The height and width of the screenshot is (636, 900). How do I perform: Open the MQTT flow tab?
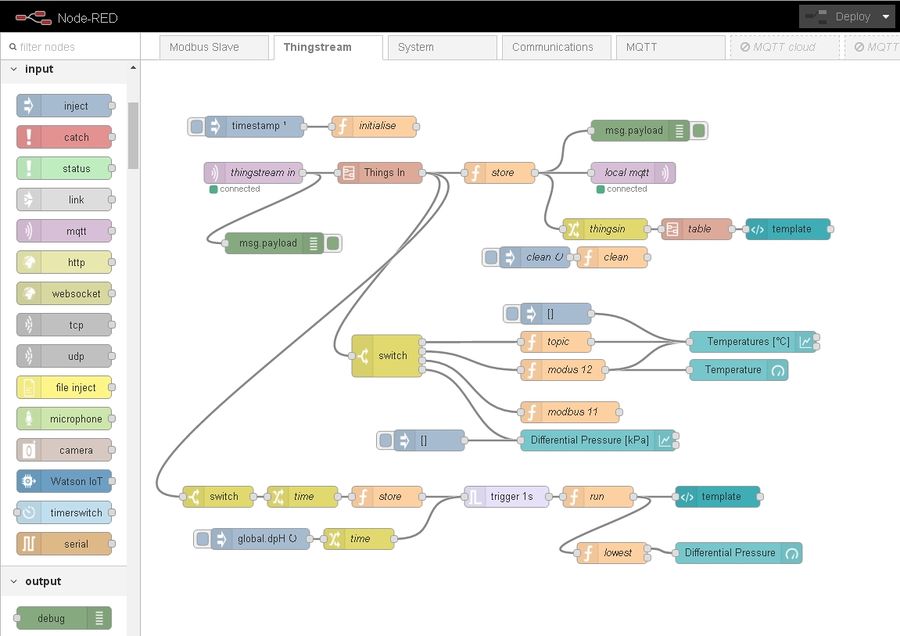670,47
